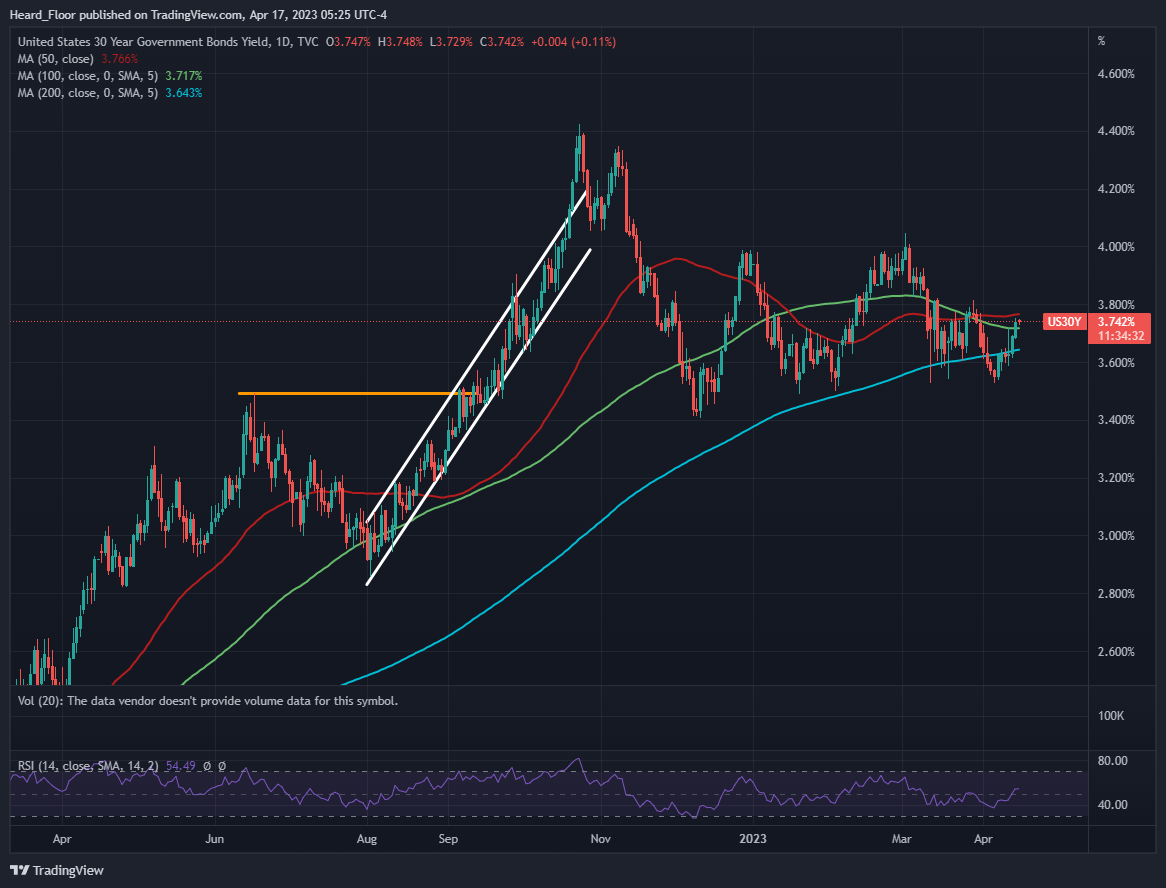This screenshot has height=888, width=1166.
Task: Click the TradingView logo at bottom left
Action: pos(57,870)
